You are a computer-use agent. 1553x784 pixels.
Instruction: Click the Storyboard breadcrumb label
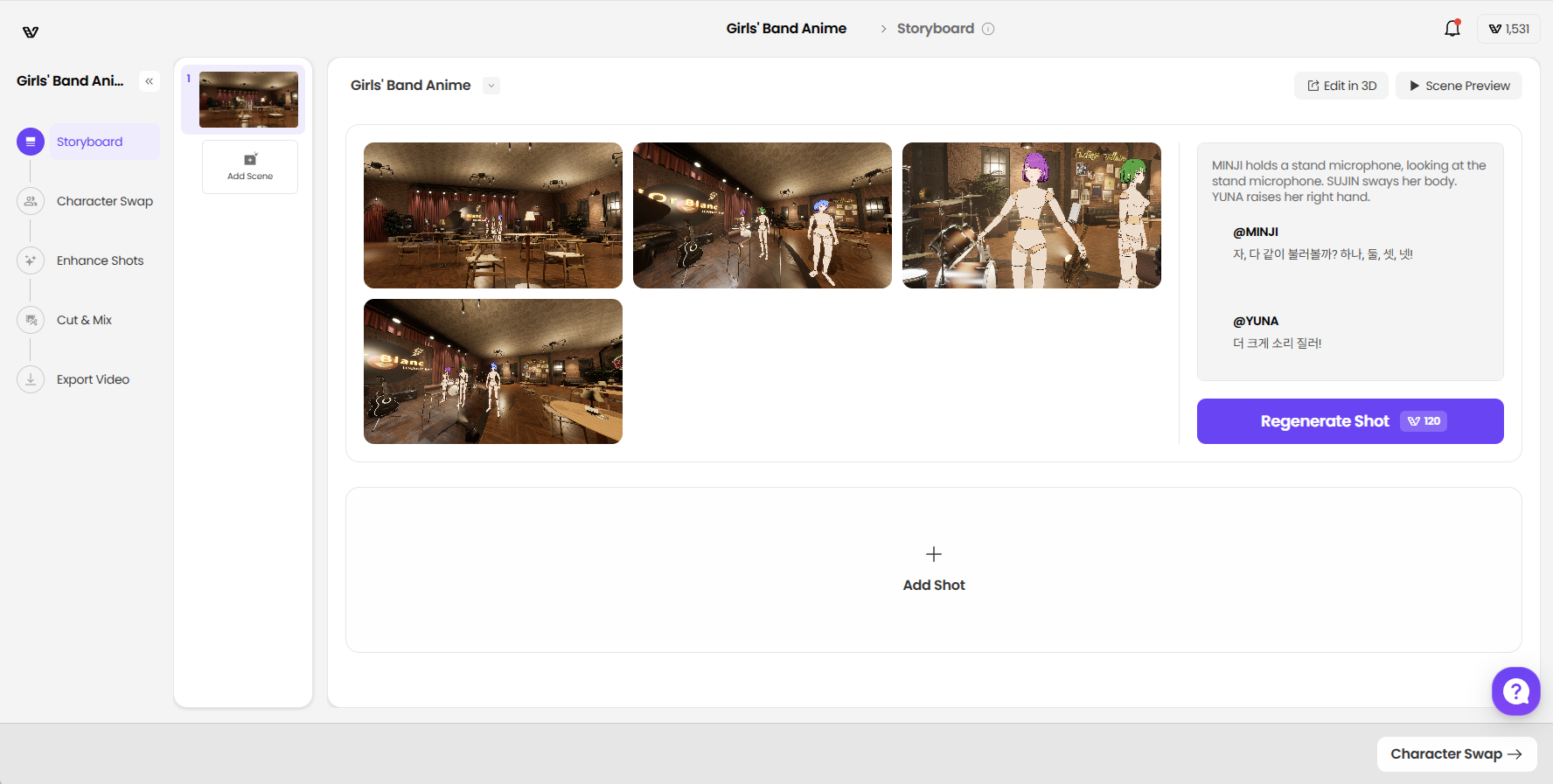[936, 29]
